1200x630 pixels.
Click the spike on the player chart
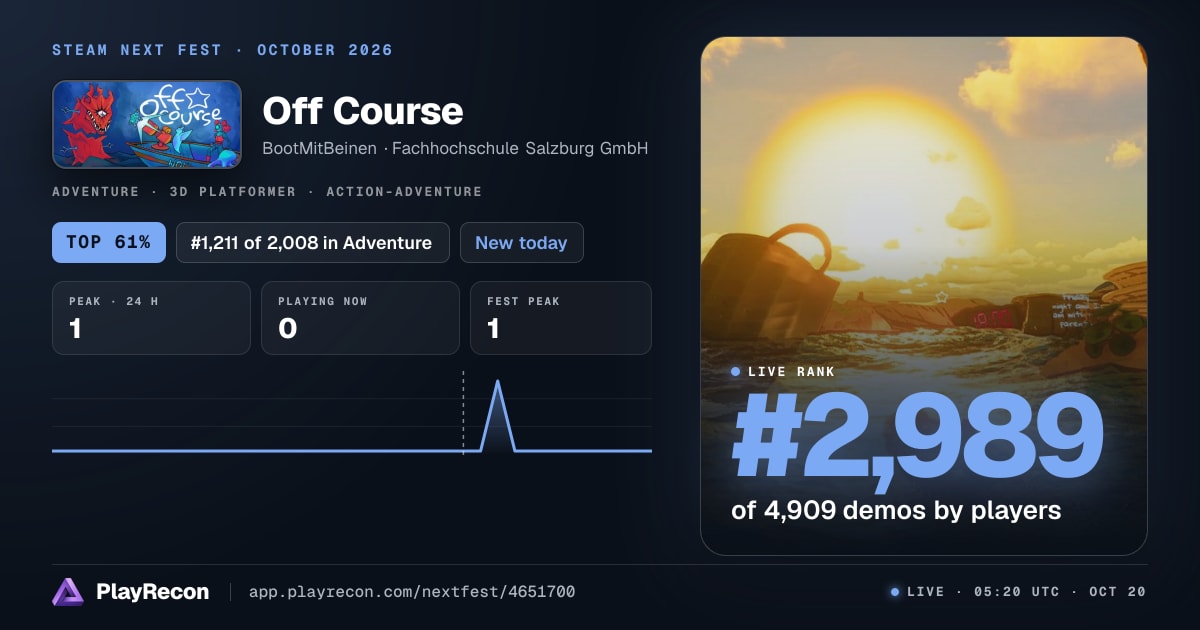(498, 414)
